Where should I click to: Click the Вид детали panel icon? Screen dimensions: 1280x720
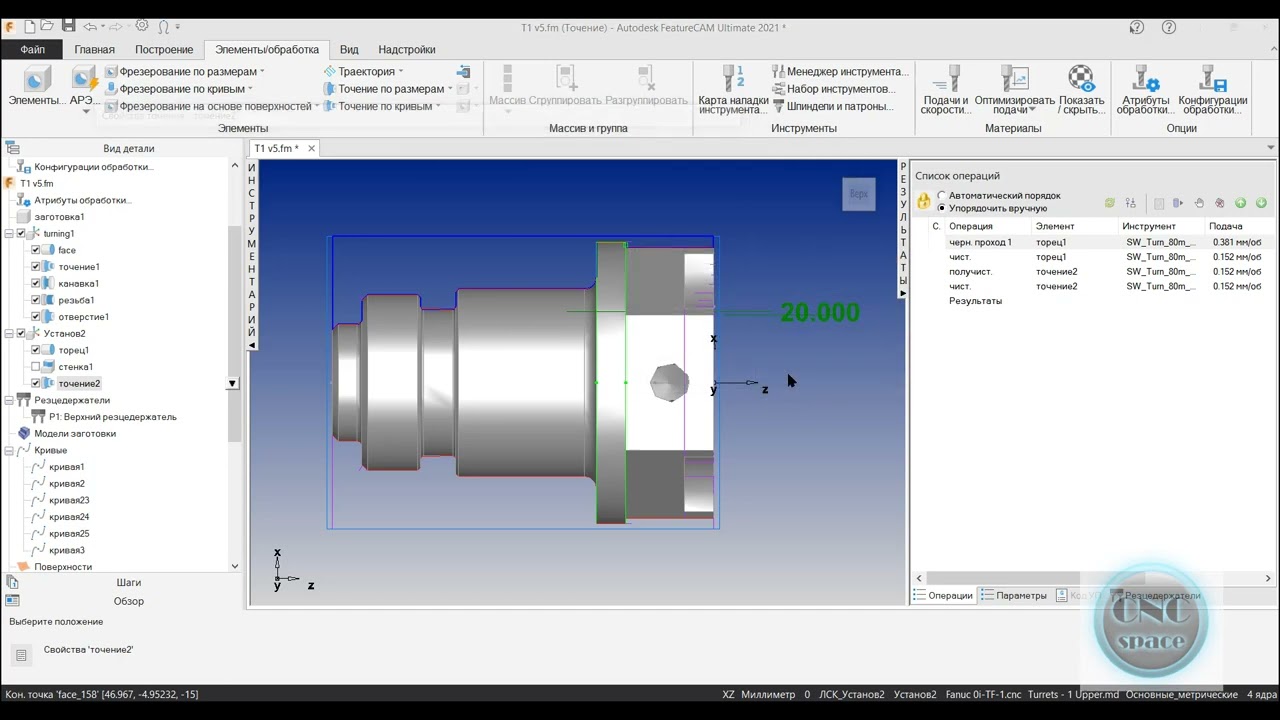13,148
